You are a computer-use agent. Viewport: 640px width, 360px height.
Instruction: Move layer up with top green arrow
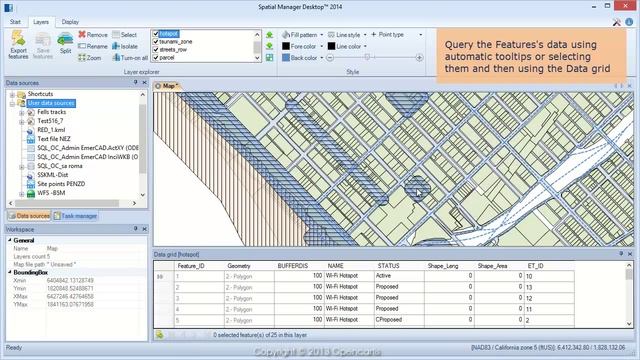click(269, 35)
